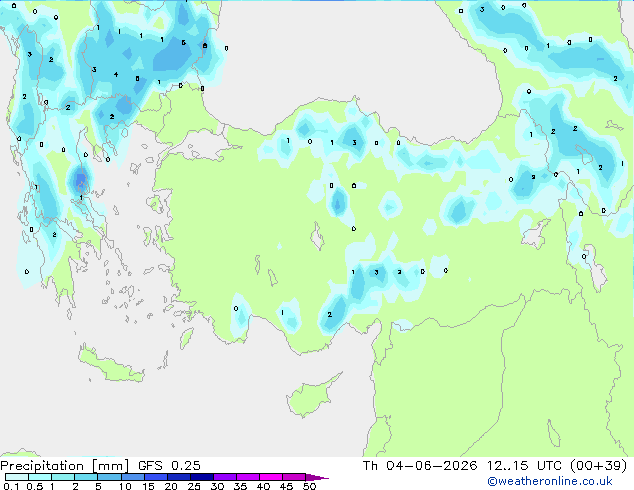634x490 pixels.
Task: Click the 35–40 mm legend swatch
Action: click(247, 477)
